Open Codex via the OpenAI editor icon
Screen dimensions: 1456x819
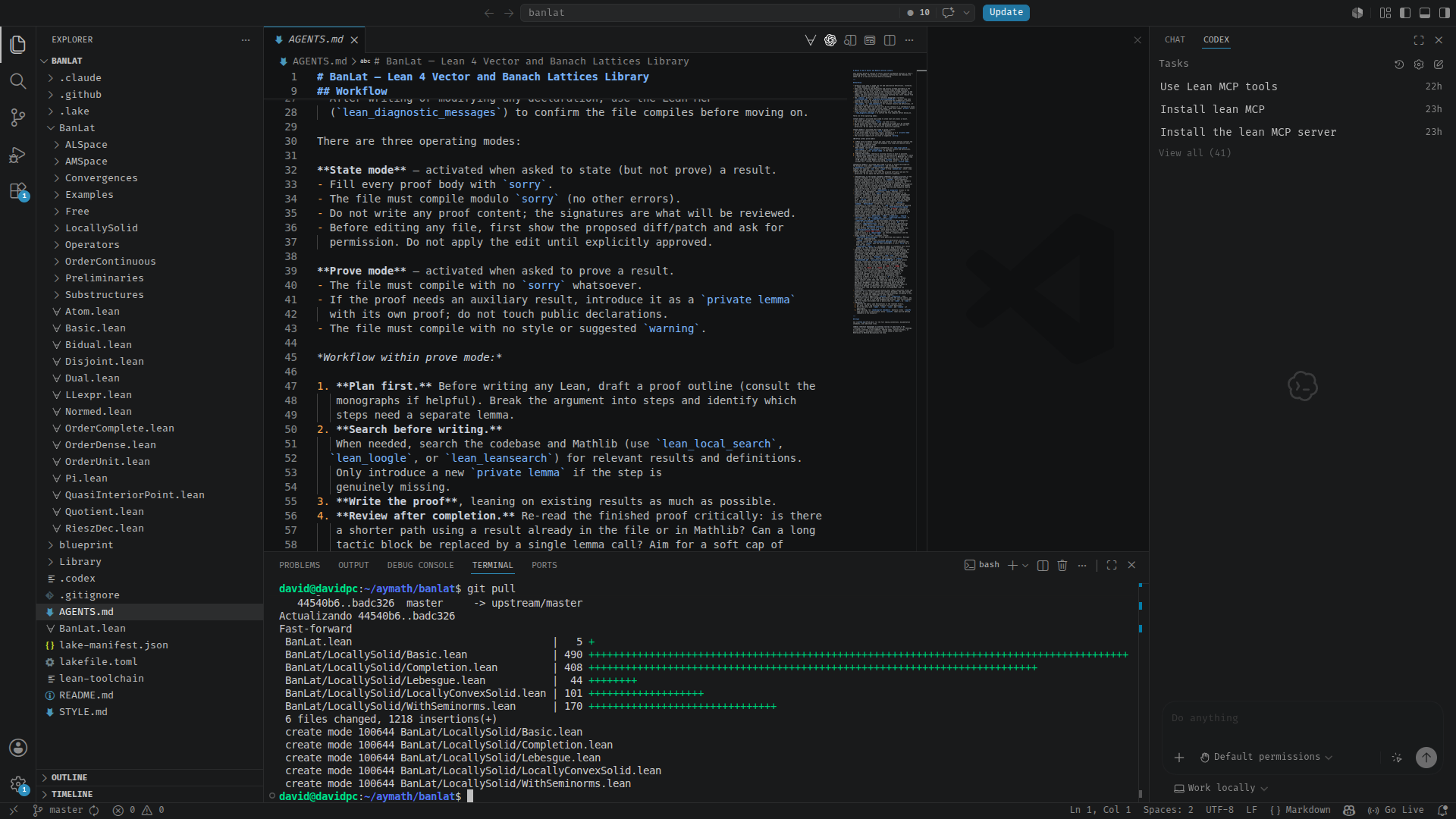[830, 40]
